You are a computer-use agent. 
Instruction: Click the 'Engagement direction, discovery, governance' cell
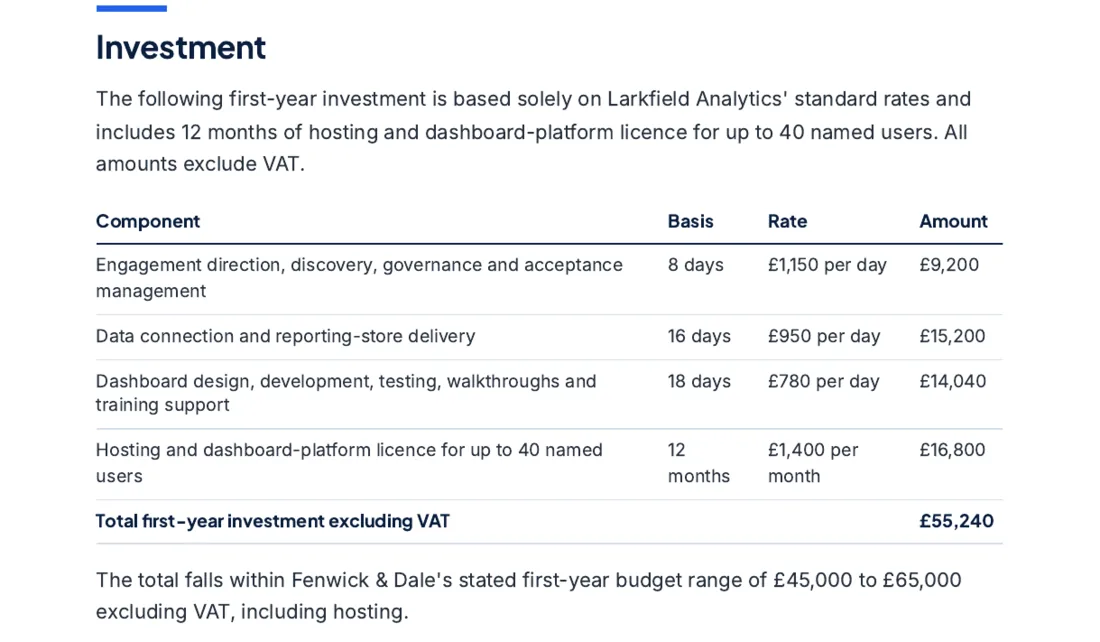pos(359,278)
